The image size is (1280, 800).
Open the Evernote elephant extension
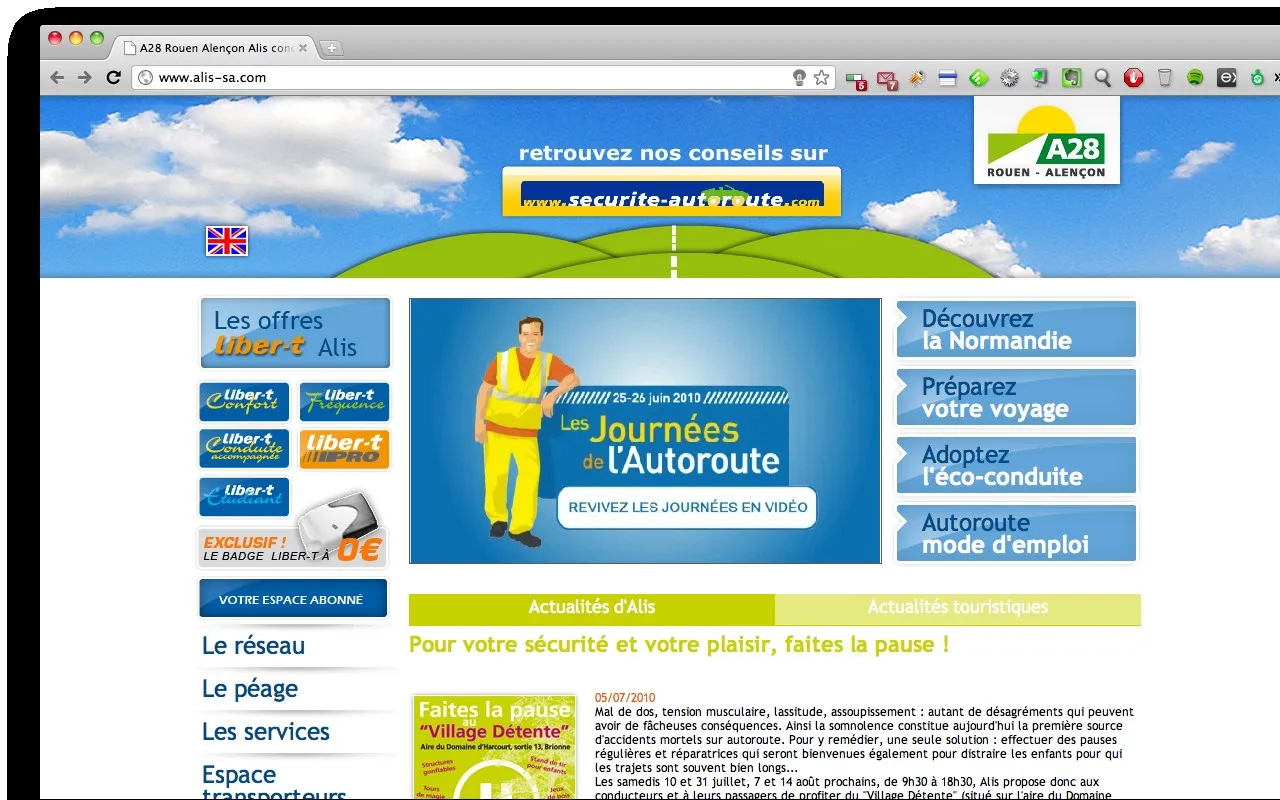(x=1072, y=77)
